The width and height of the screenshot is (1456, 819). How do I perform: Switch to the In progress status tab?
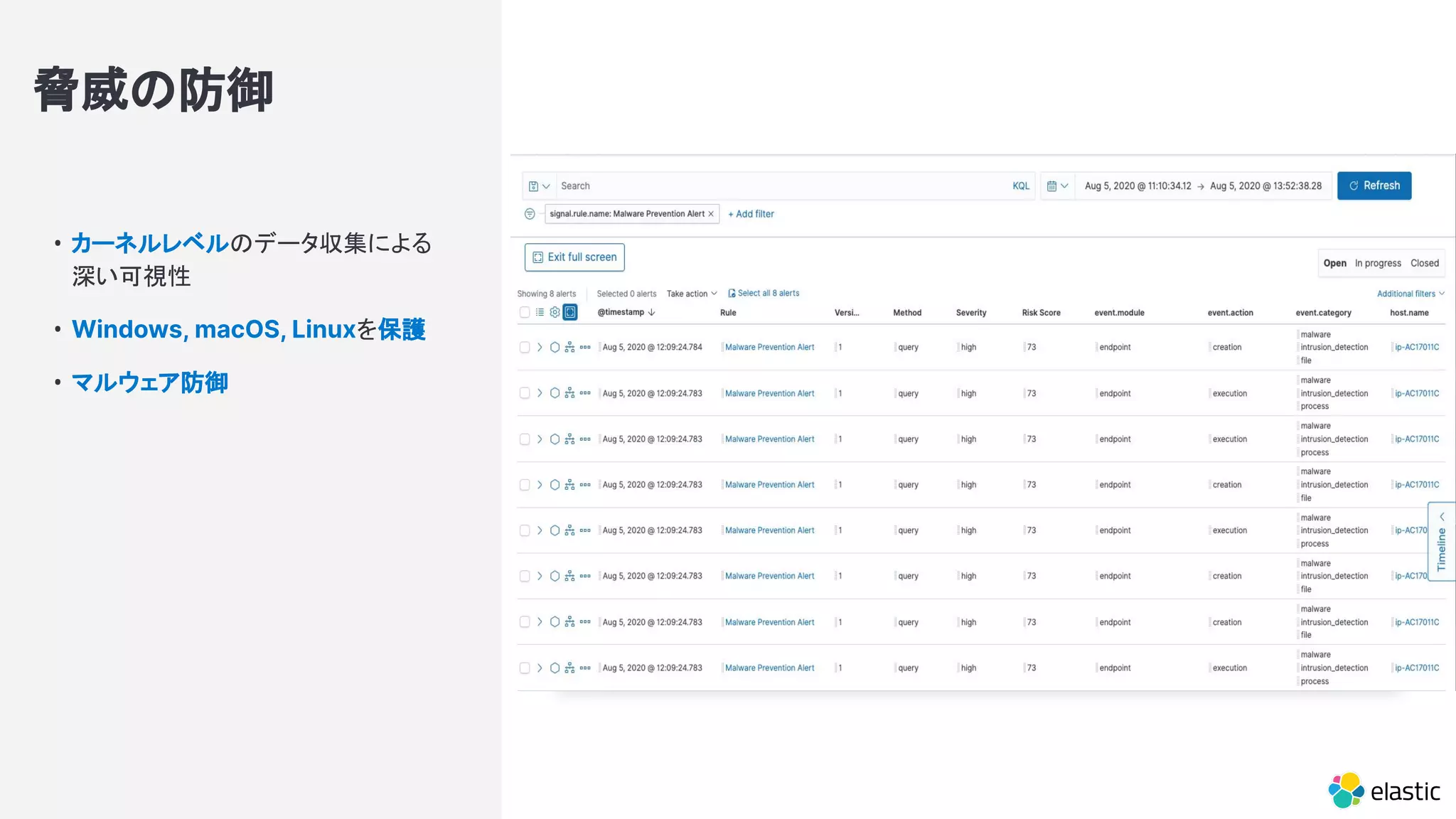[1378, 263]
